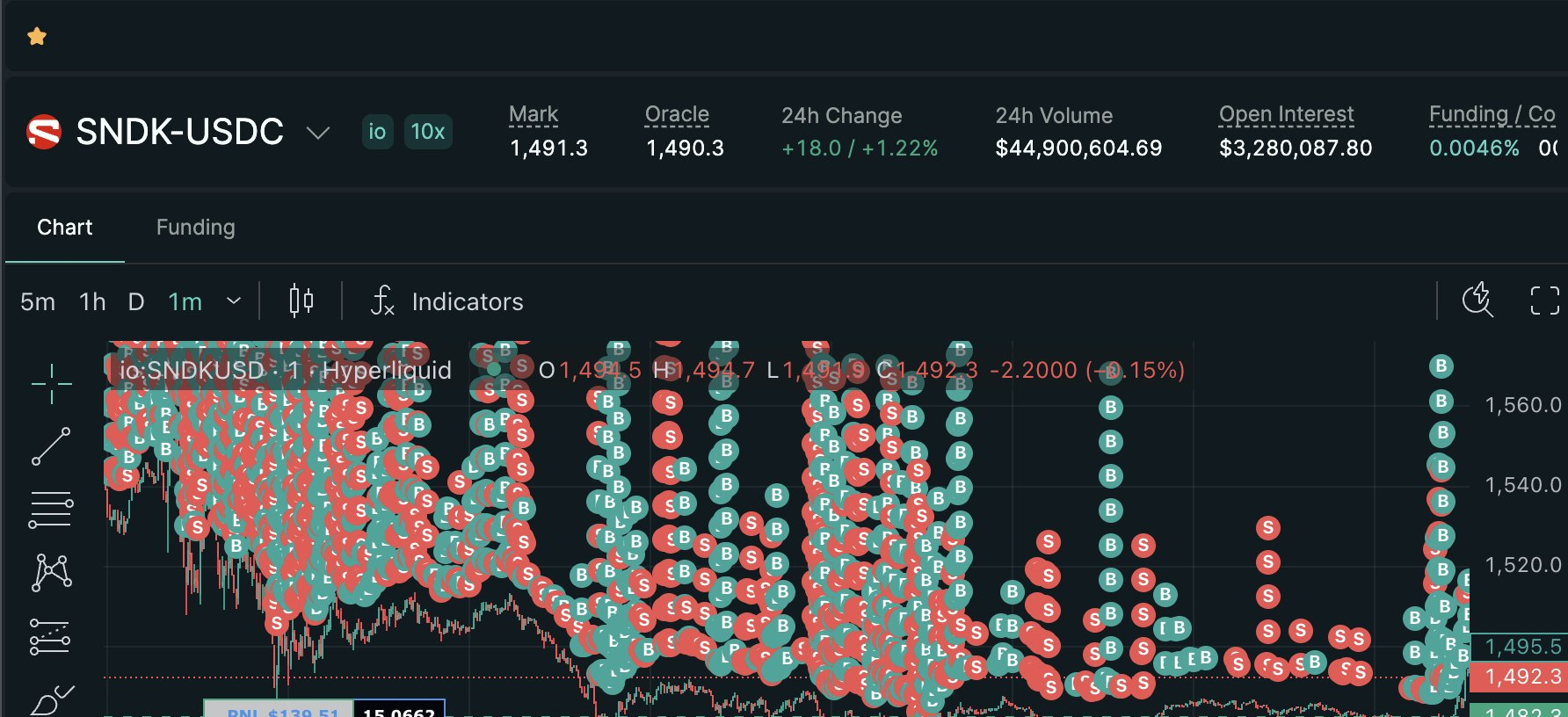
Task: Open the Fibonacci retracement tools
Action: (x=52, y=510)
